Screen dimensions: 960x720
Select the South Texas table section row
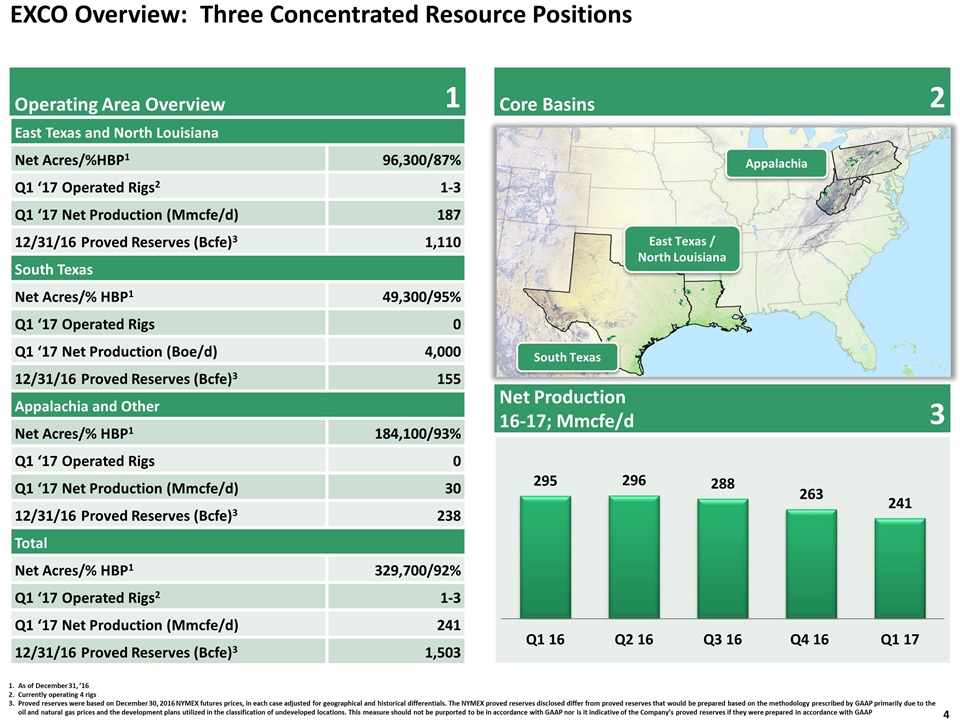pyautogui.click(x=238, y=269)
